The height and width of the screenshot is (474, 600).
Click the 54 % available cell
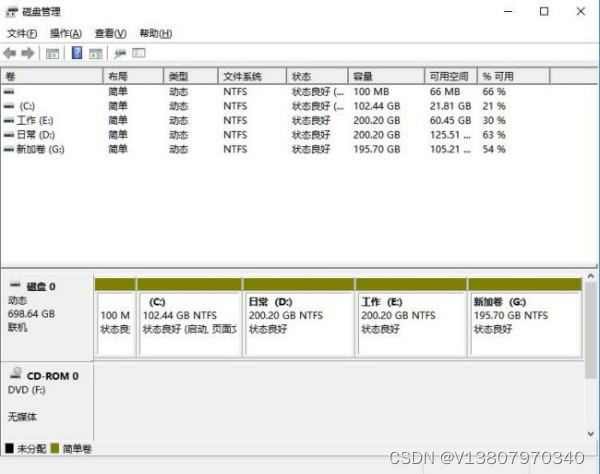pyautogui.click(x=494, y=149)
